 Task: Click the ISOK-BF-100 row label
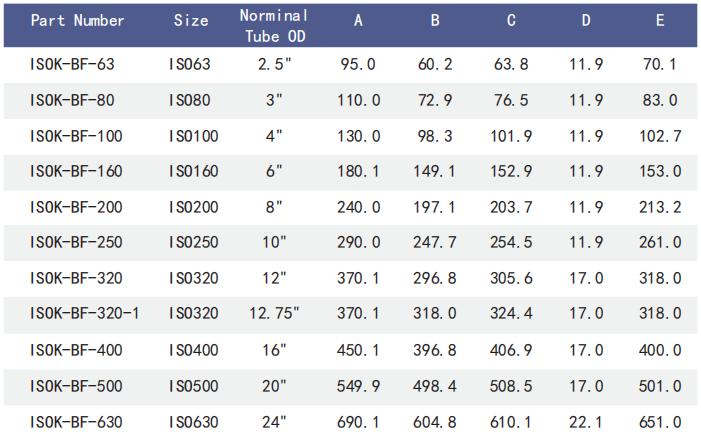point(76,136)
